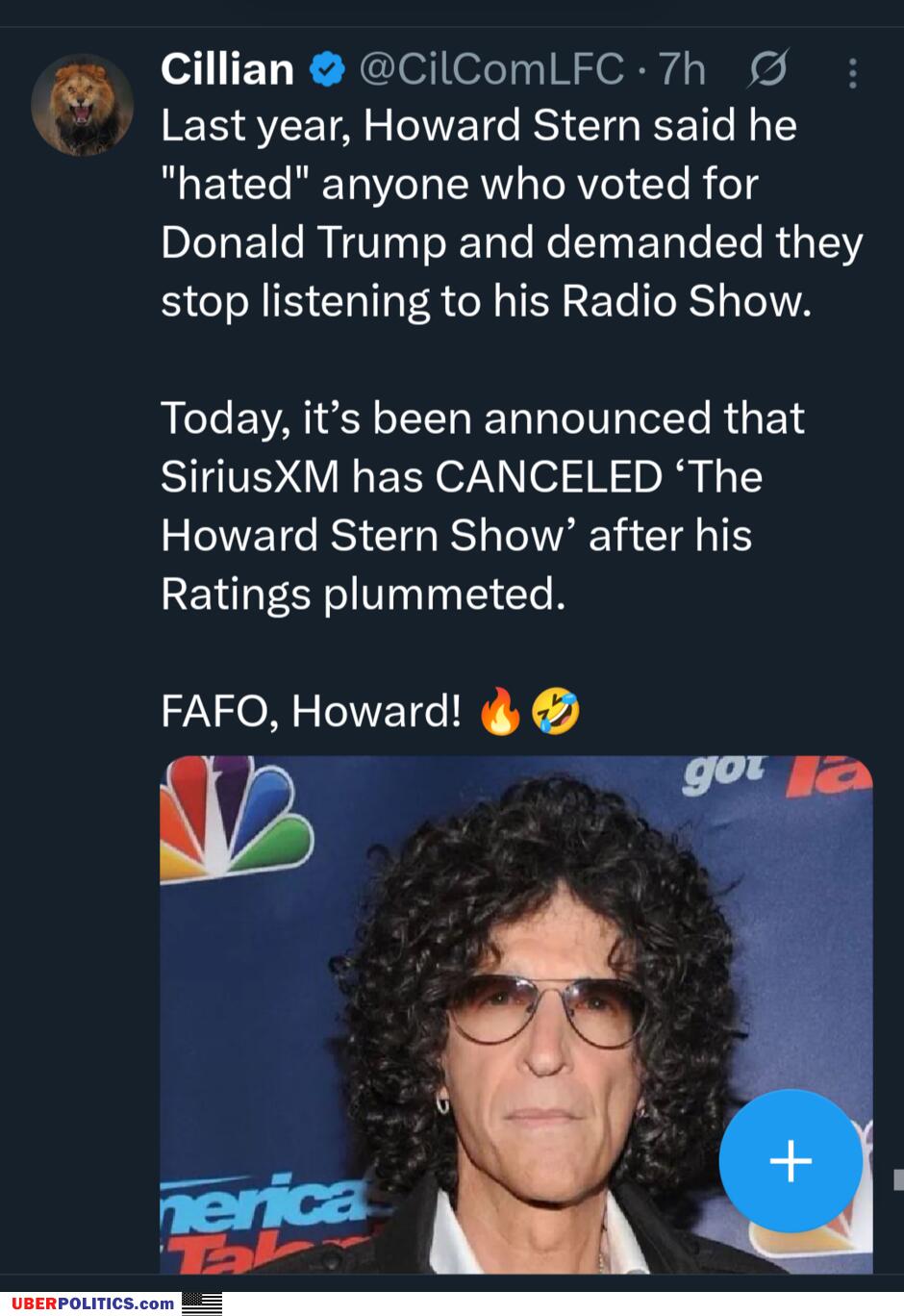This screenshot has width=904, height=1316.
Task: Click the "FAFO, Howard!" text line
Action: coord(311,712)
